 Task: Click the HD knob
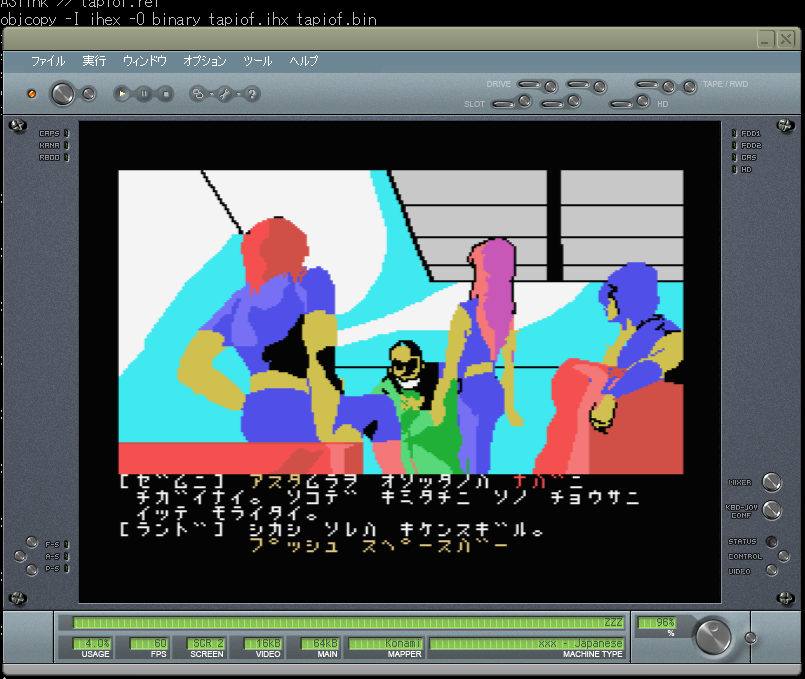click(x=643, y=101)
